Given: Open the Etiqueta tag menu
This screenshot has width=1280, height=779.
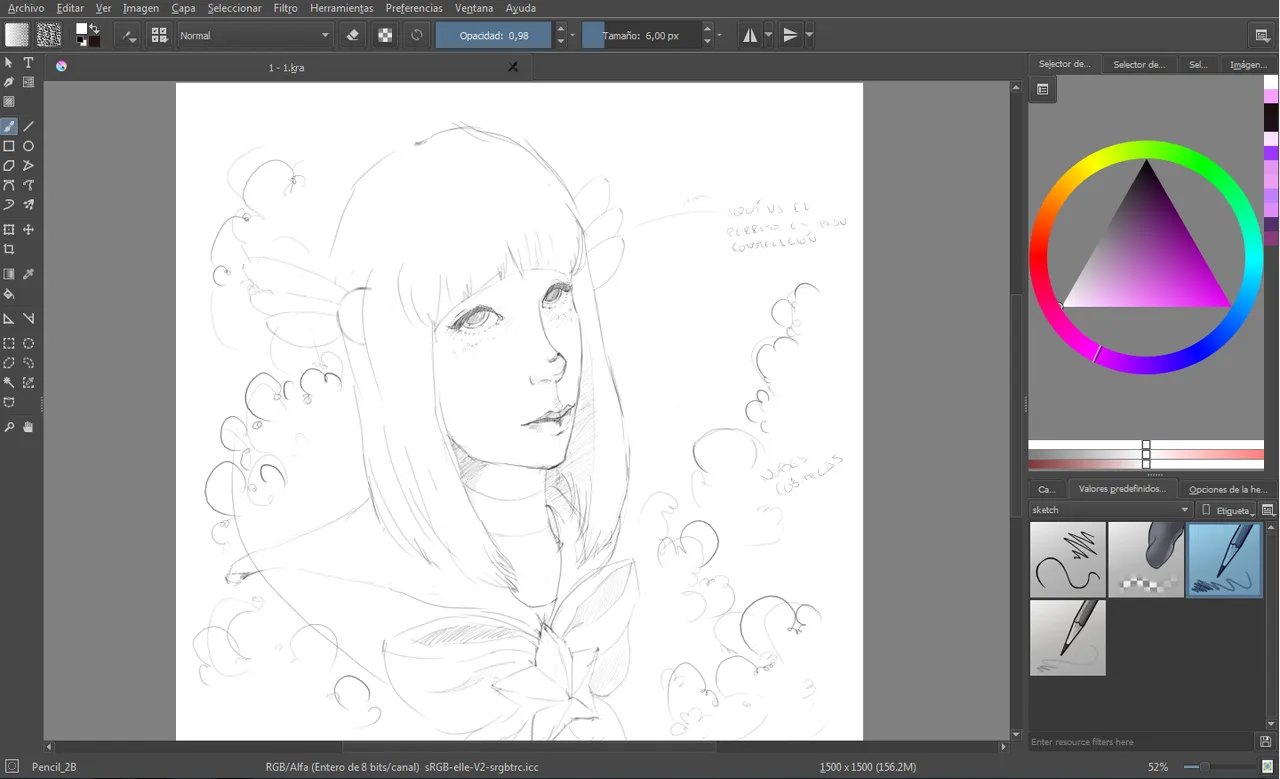Looking at the screenshot, I should [x=1227, y=510].
